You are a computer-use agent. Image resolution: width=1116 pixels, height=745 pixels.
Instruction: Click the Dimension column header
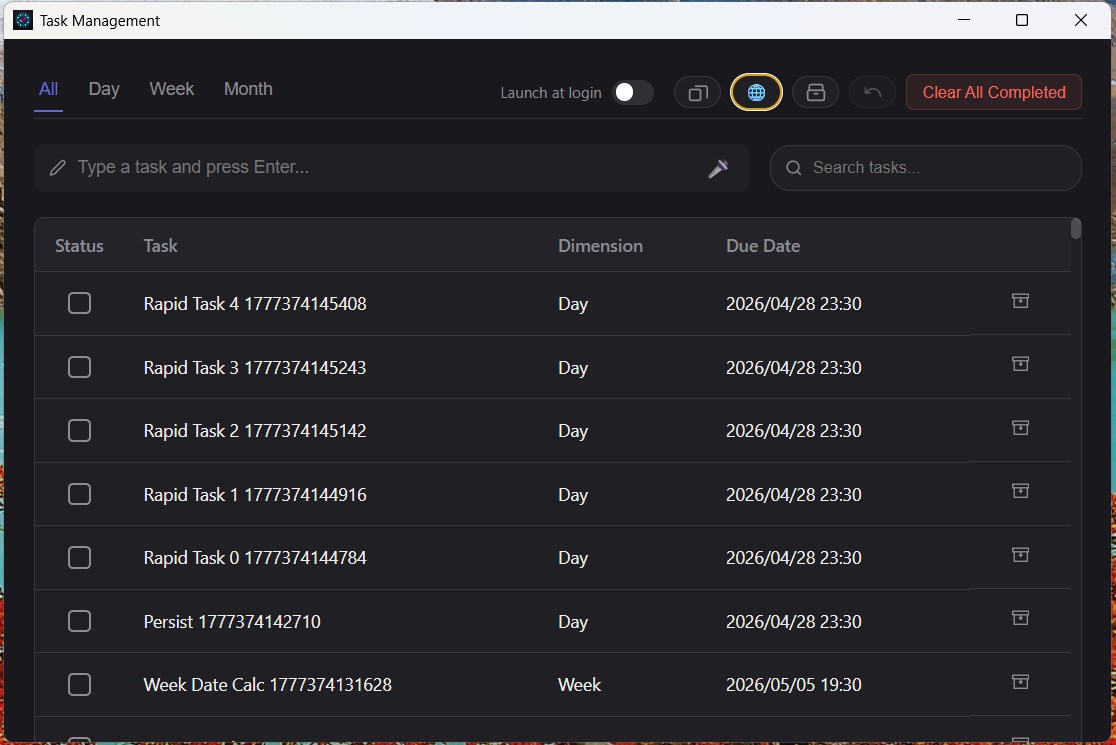point(600,246)
